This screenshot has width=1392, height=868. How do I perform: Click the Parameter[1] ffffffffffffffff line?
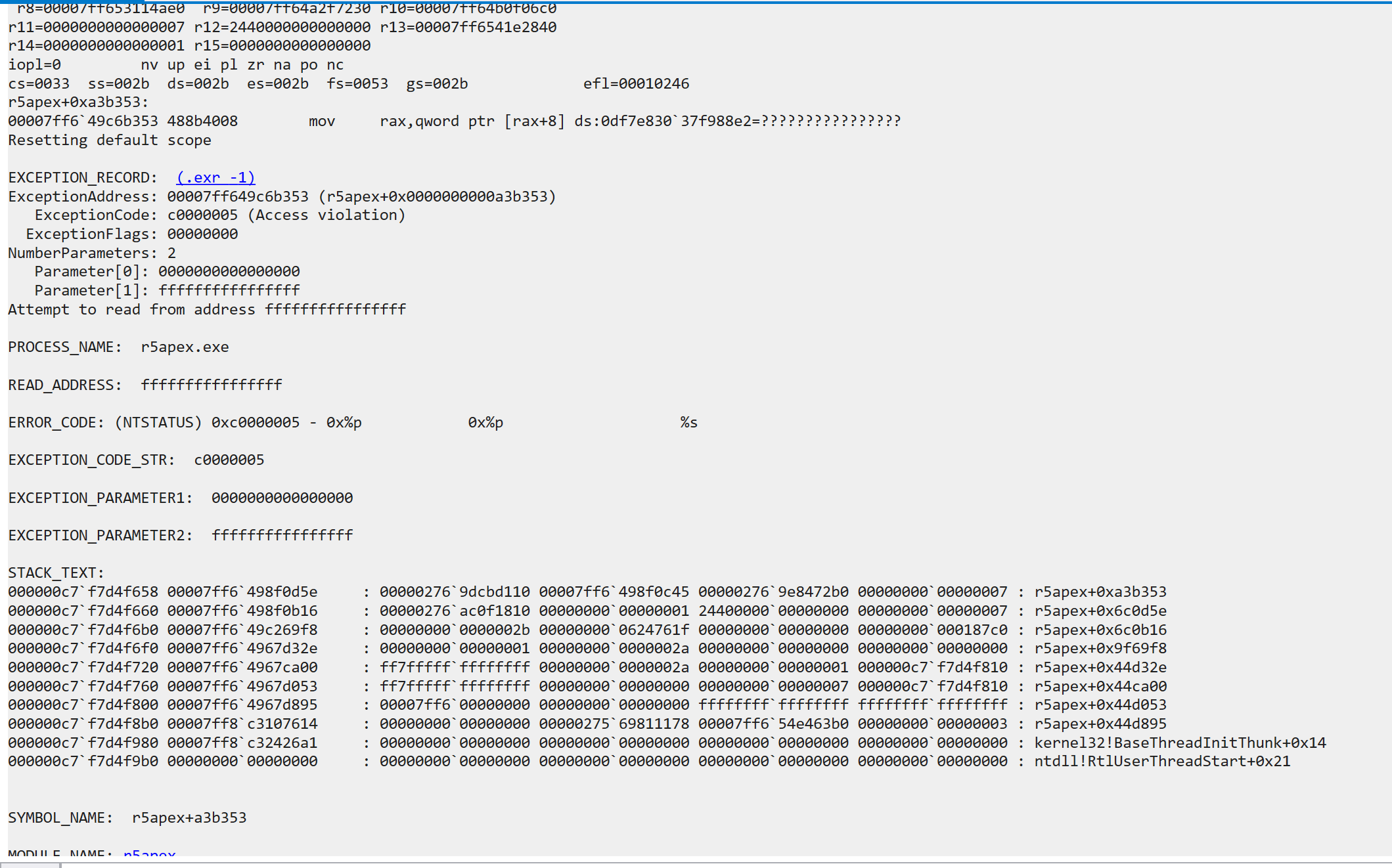click(167, 291)
